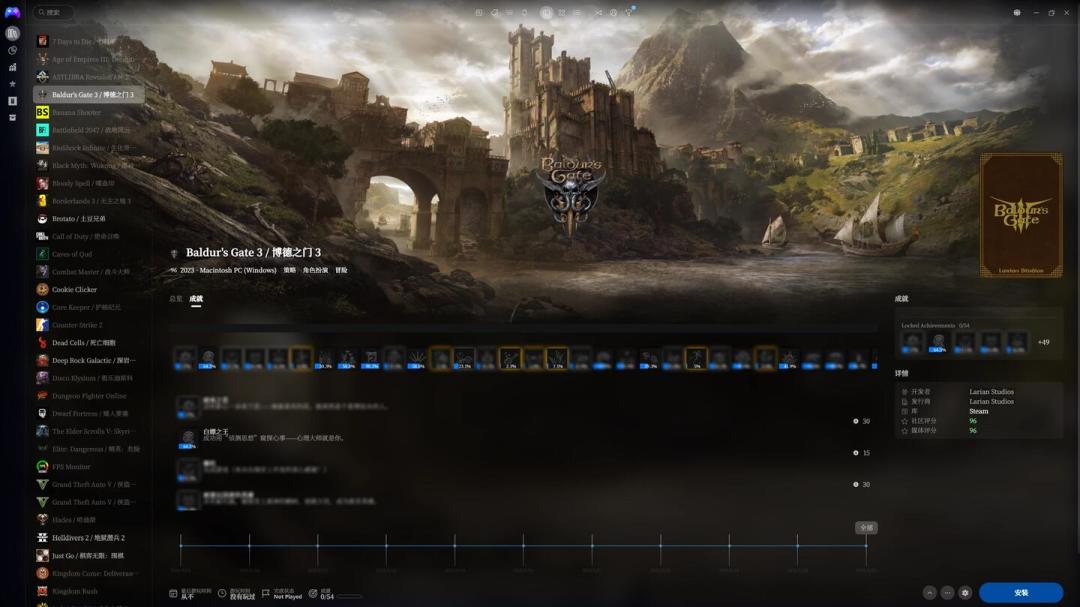Screen dimensions: 1080x607
Task: Click the up-arrow round button at bottom
Action: click(x=929, y=593)
